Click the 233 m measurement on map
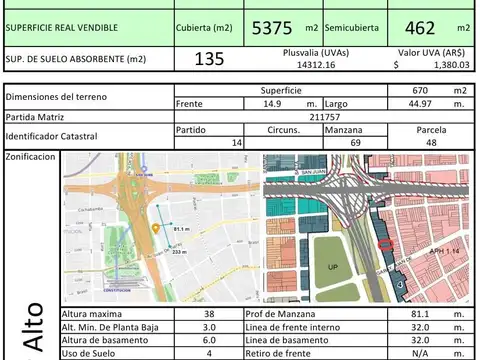Screen dimensions: 480x360 (179, 252)
